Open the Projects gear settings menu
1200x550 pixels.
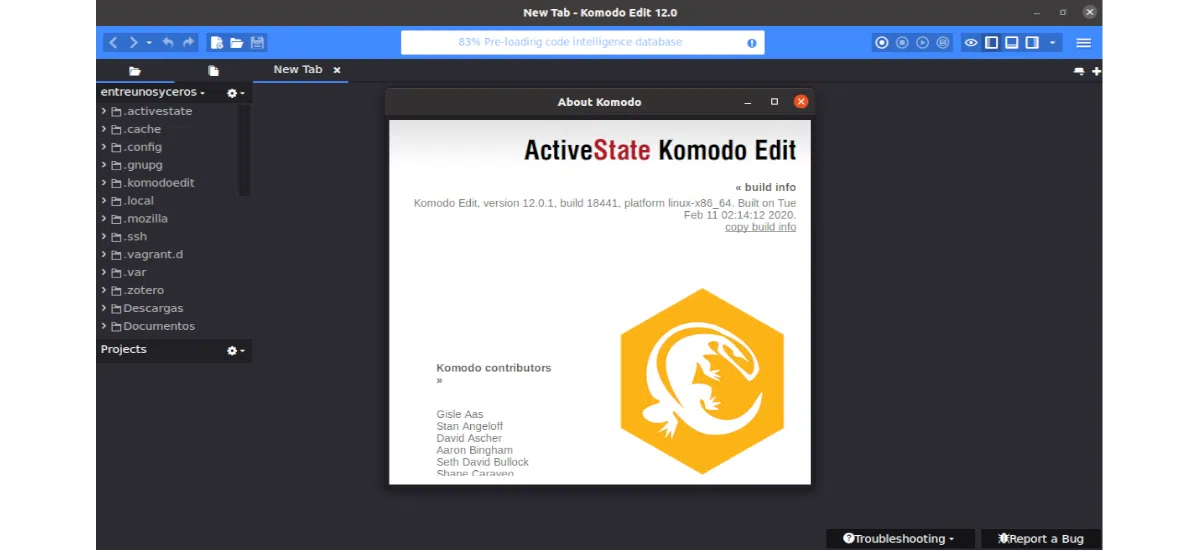point(235,351)
